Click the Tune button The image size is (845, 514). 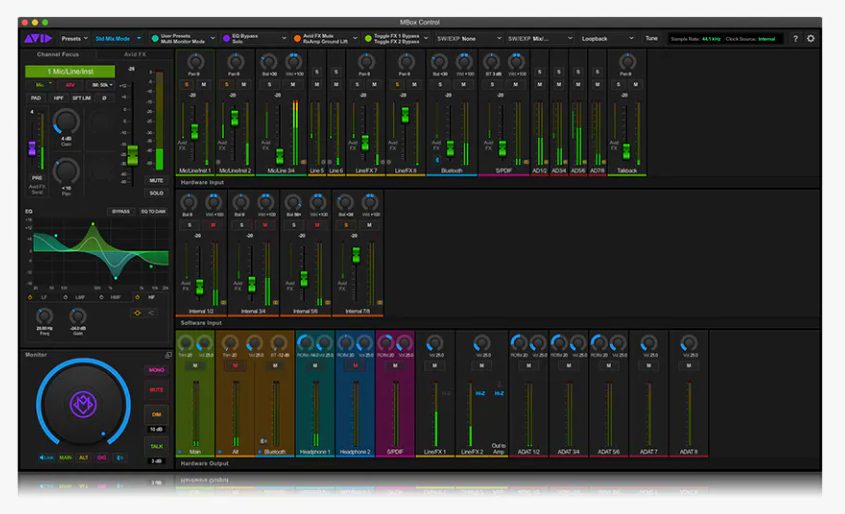pyautogui.click(x=652, y=39)
